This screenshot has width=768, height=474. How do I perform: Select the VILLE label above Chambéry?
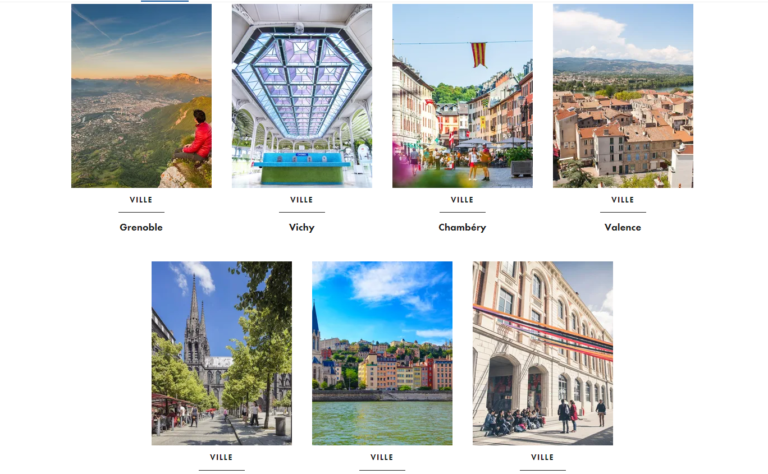(x=462, y=200)
